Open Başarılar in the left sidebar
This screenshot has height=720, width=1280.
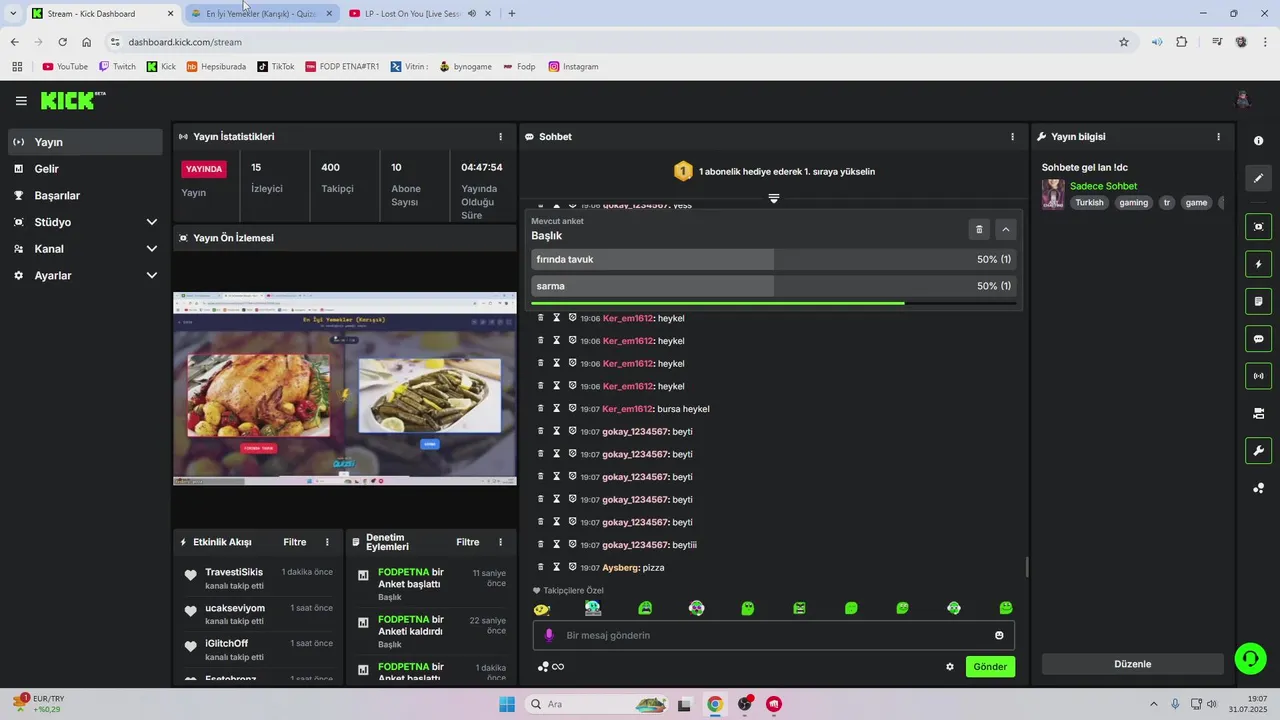click(85, 196)
